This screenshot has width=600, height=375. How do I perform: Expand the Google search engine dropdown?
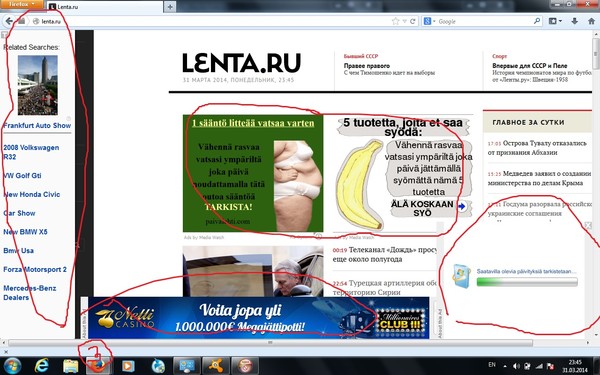(430, 21)
